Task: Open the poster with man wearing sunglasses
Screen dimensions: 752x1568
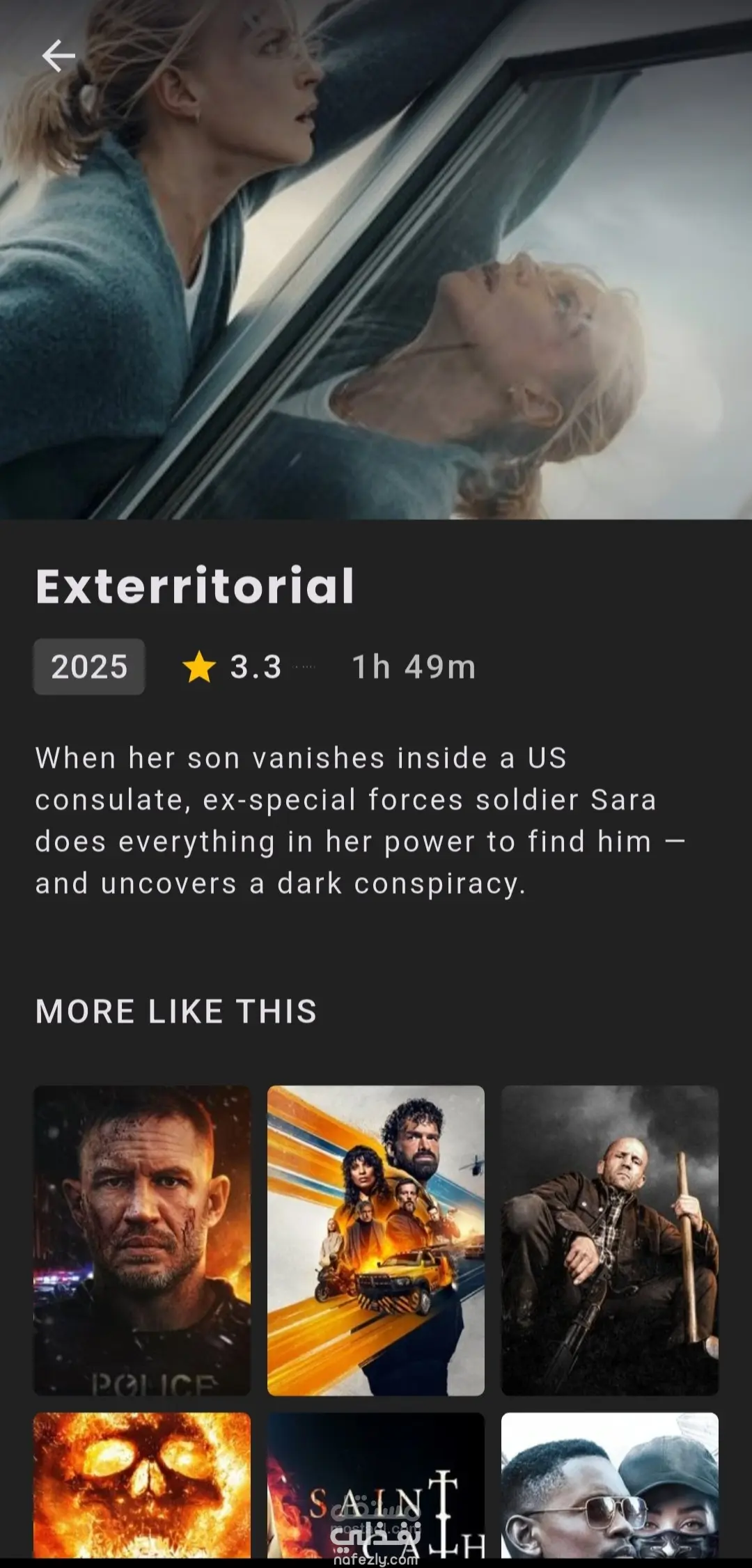Action: click(x=610, y=1485)
